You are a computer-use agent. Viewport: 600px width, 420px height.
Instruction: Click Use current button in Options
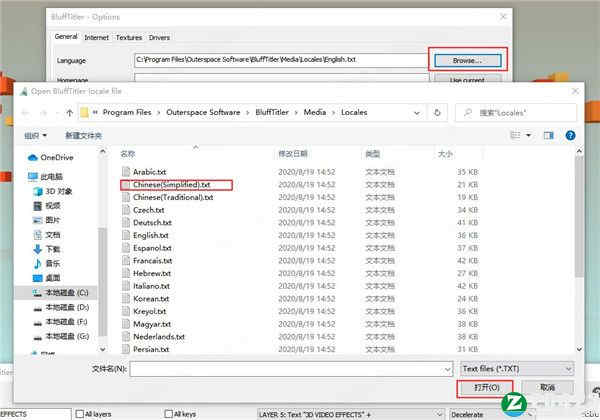(467, 80)
